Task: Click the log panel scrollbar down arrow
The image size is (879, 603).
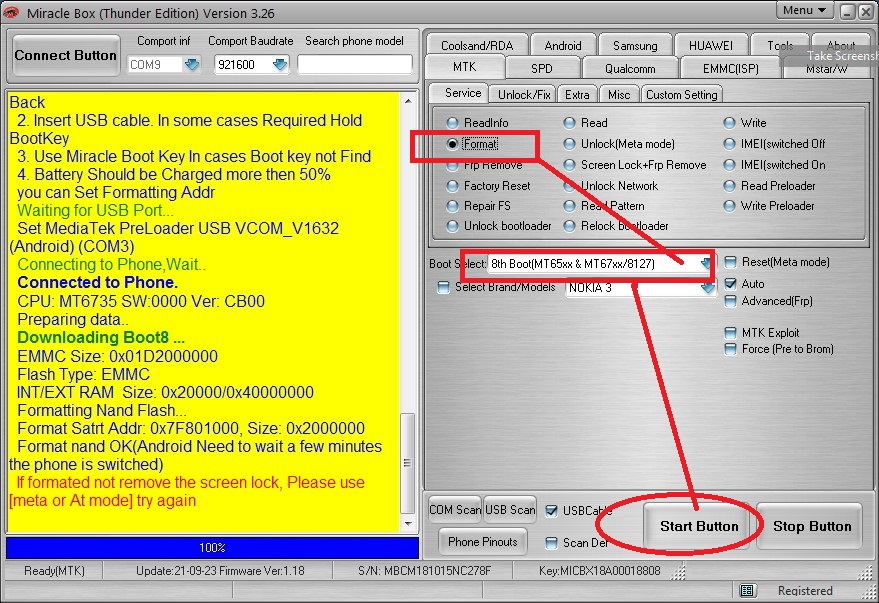Action: [408, 523]
